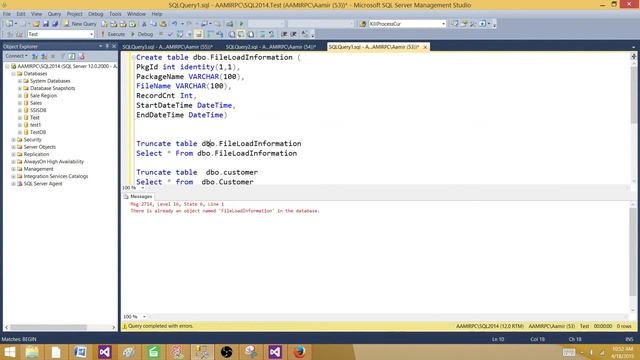Open the Window menu
Viewport: 640px width, 360px height.
(136, 14)
